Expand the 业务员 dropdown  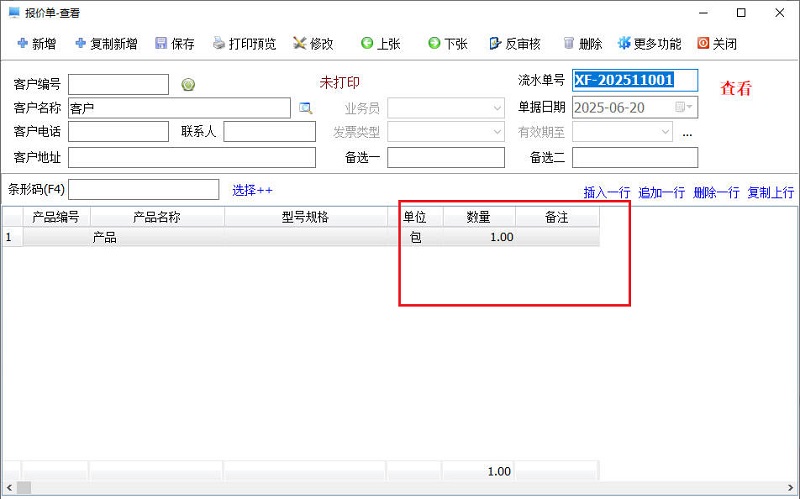click(497, 108)
